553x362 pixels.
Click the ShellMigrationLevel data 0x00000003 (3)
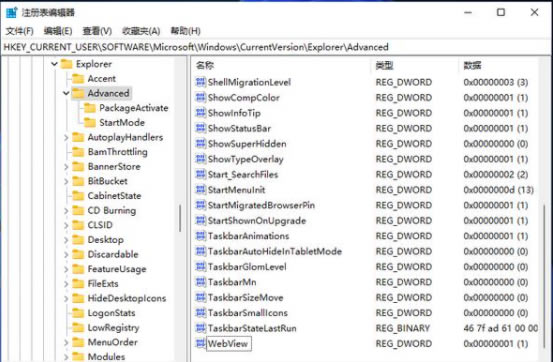(x=496, y=82)
